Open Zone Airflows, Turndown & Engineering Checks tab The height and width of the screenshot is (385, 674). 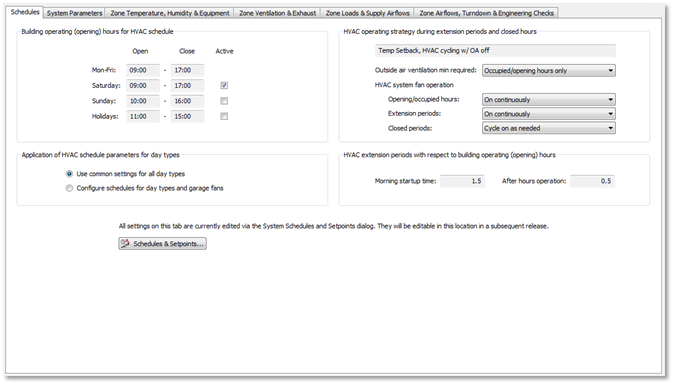pyautogui.click(x=486, y=13)
